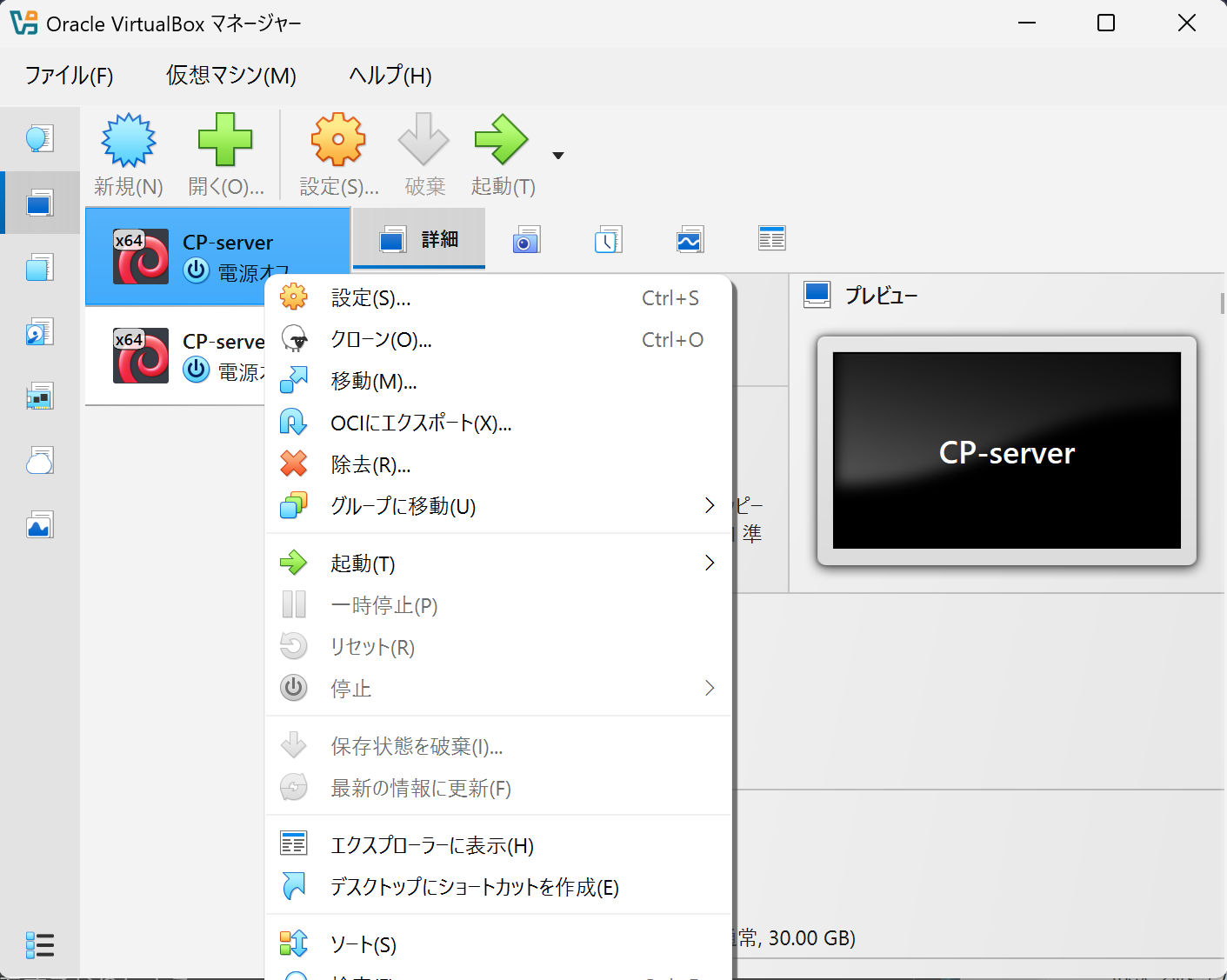Click the CP-server preview thumbnail
The width and height of the screenshot is (1227, 980).
coord(1007,450)
